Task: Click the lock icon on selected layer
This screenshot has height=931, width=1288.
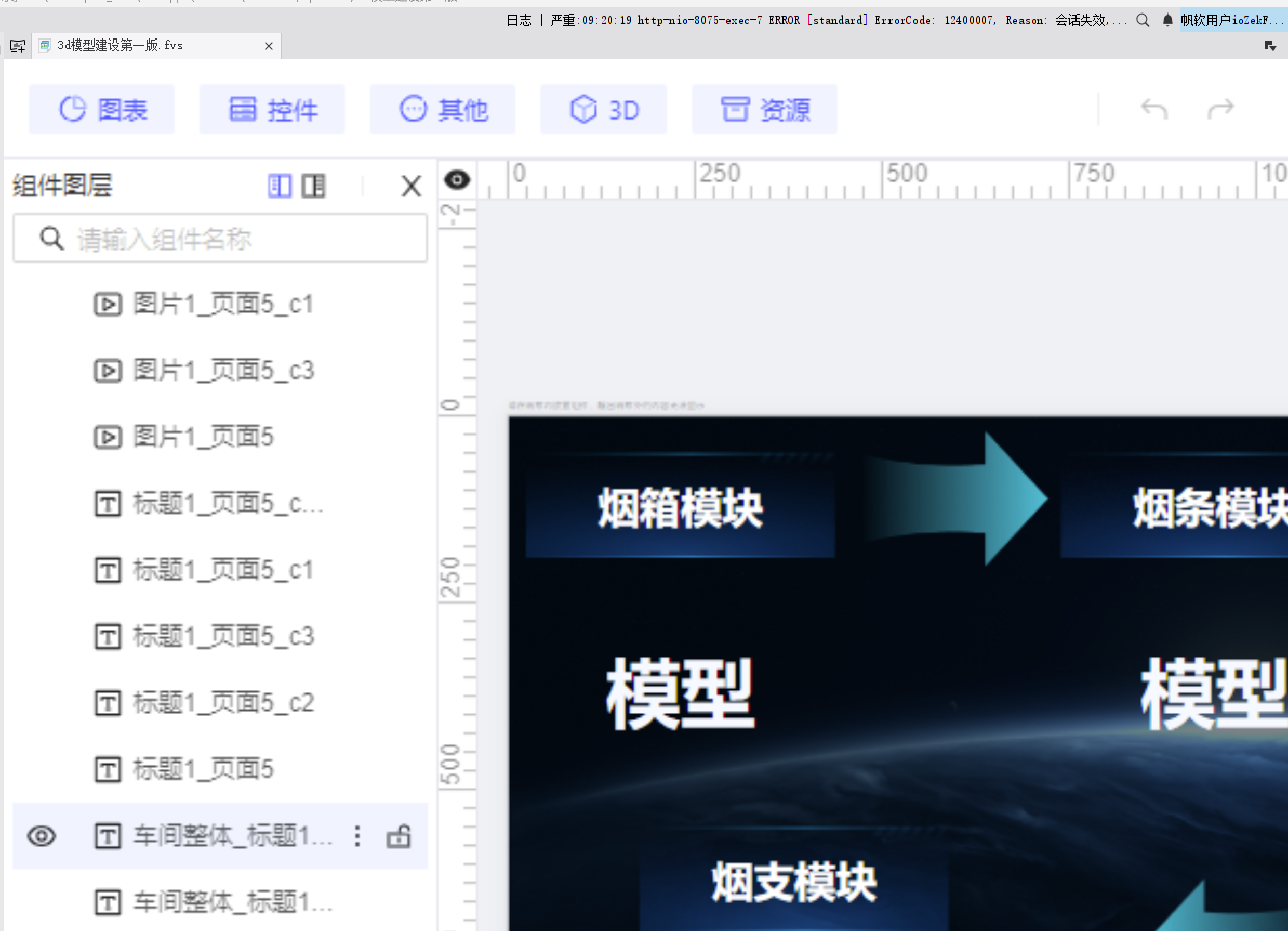Action: 398,836
